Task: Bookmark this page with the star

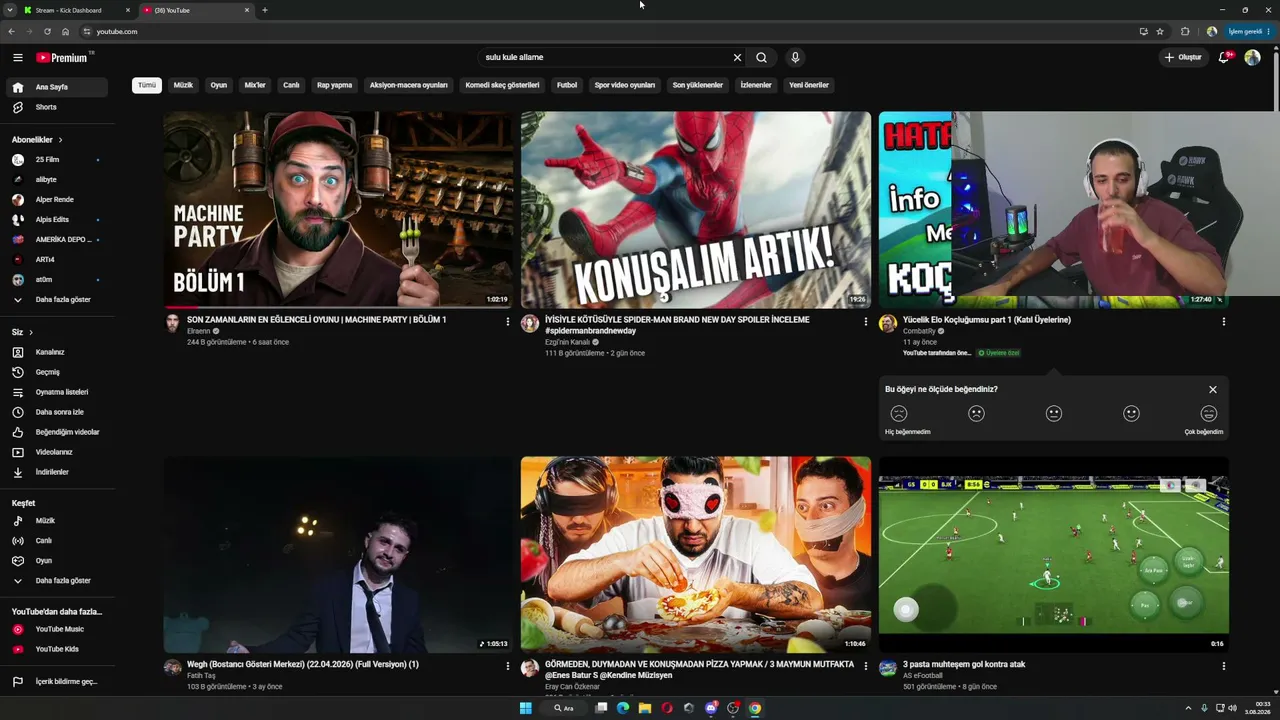Action: point(1160,32)
